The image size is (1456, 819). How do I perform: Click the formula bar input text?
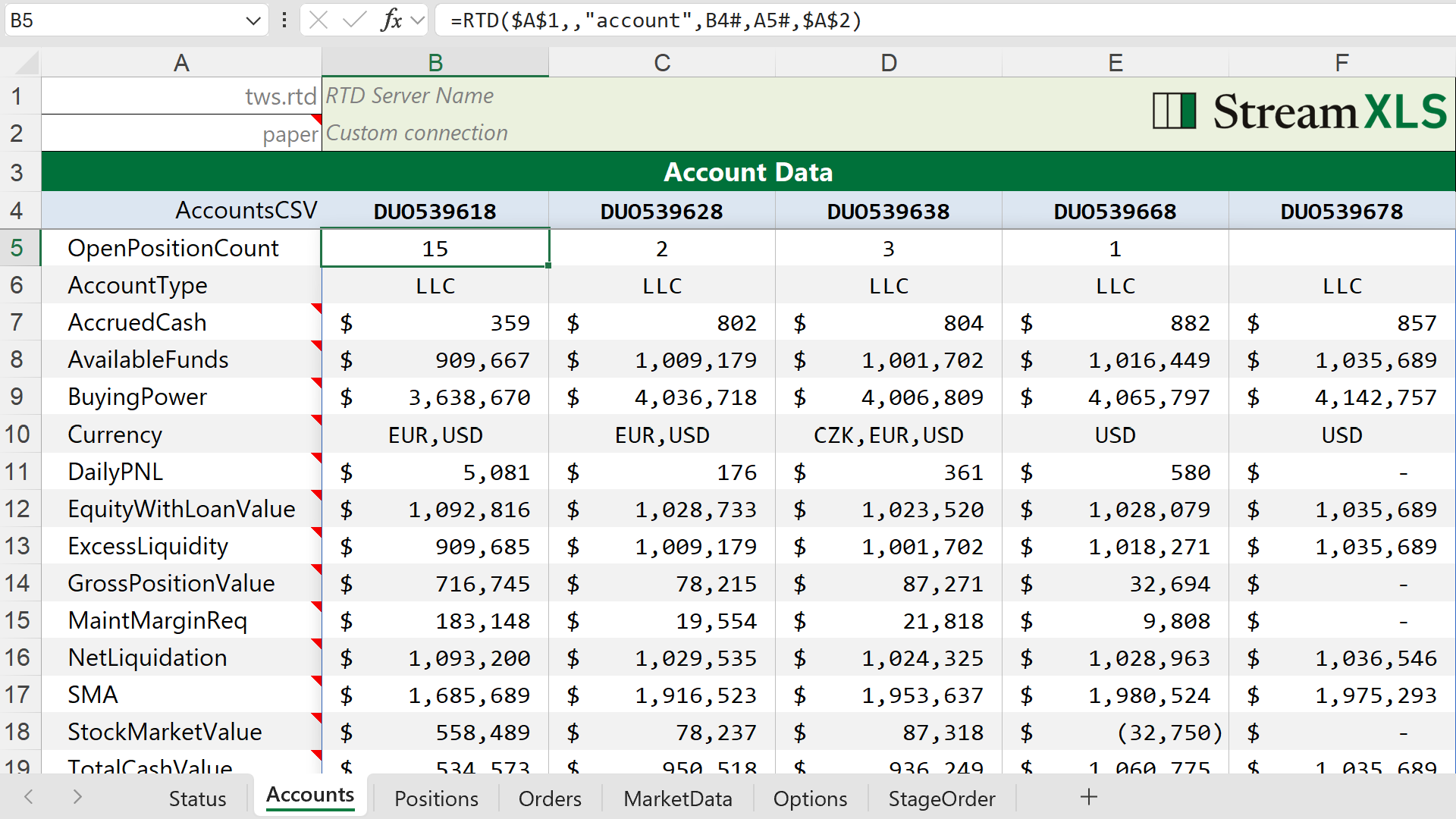[x=656, y=20]
